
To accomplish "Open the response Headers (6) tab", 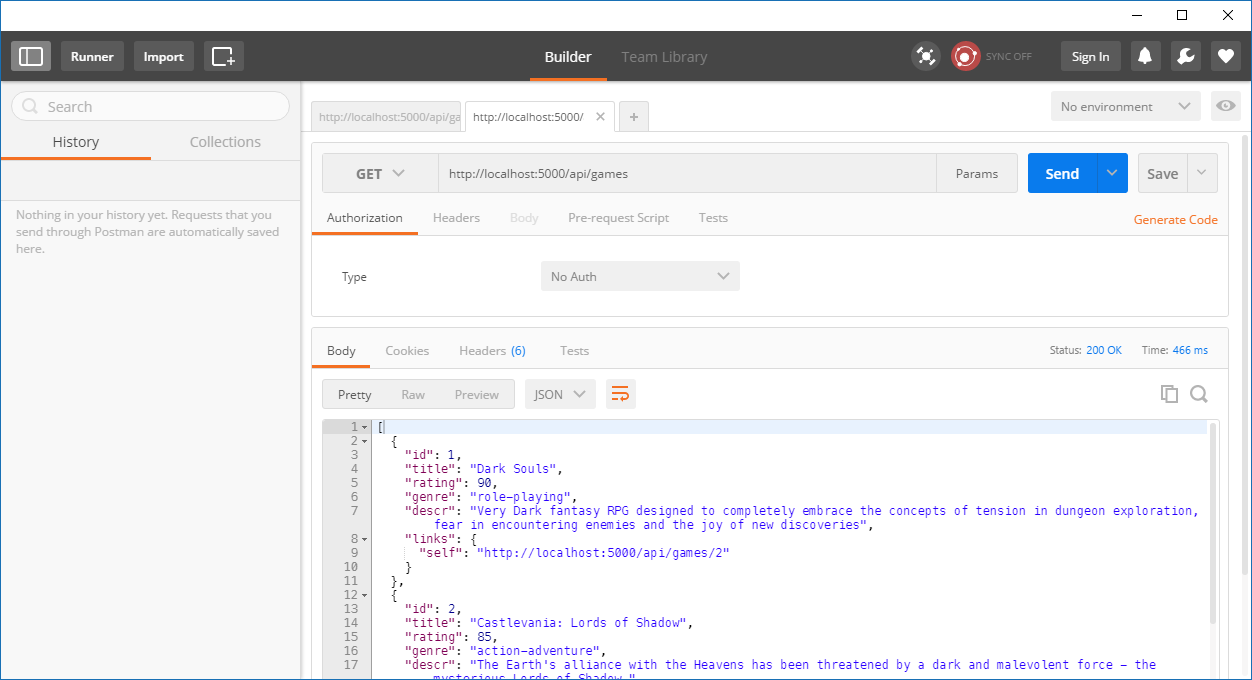I will click(492, 350).
